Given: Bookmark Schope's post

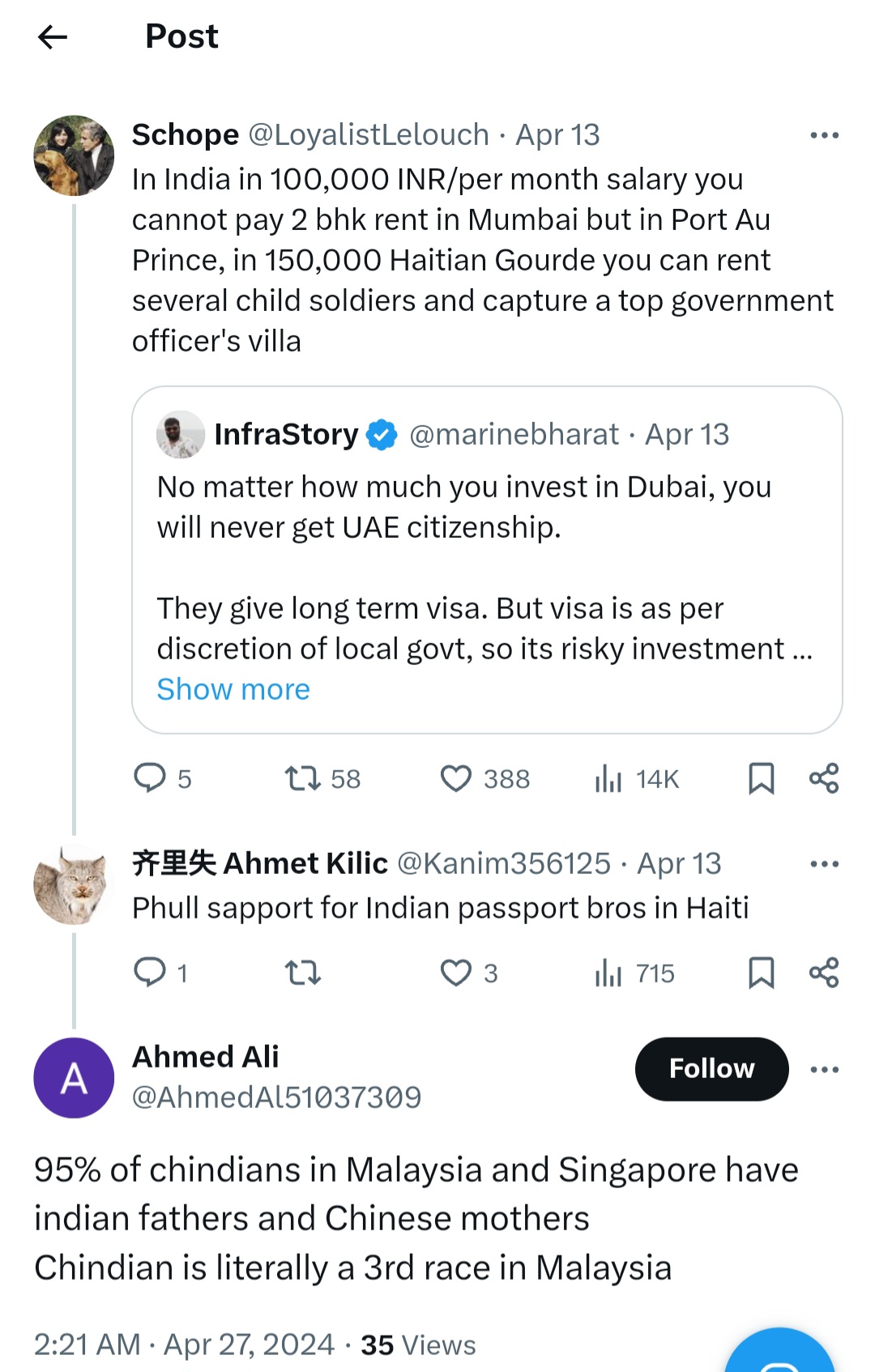Looking at the screenshot, I should click(761, 778).
